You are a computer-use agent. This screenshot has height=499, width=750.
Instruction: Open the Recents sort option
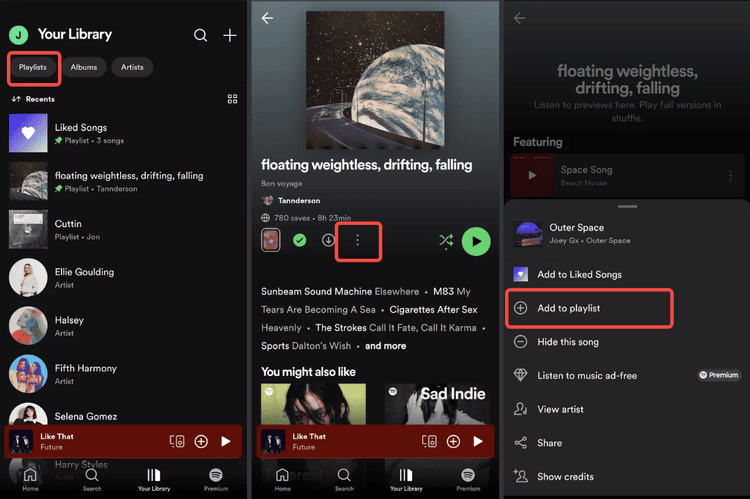[x=33, y=99]
